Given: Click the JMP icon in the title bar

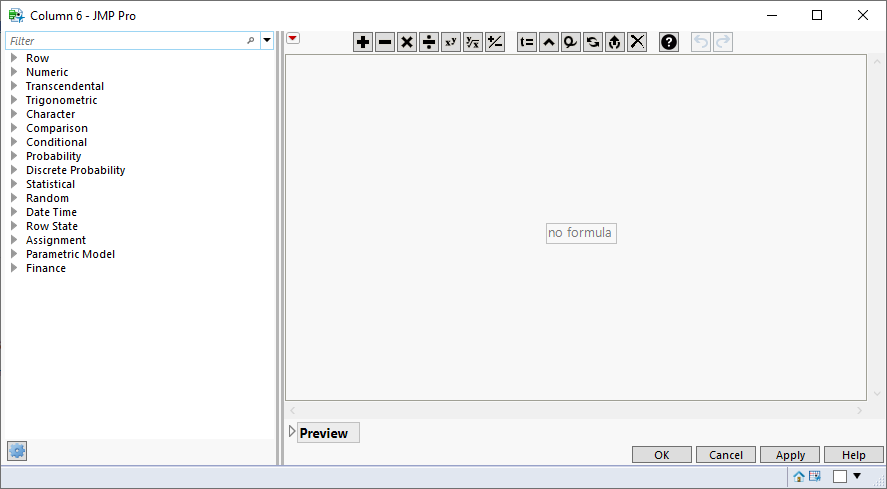Looking at the screenshot, I should pyautogui.click(x=16, y=15).
